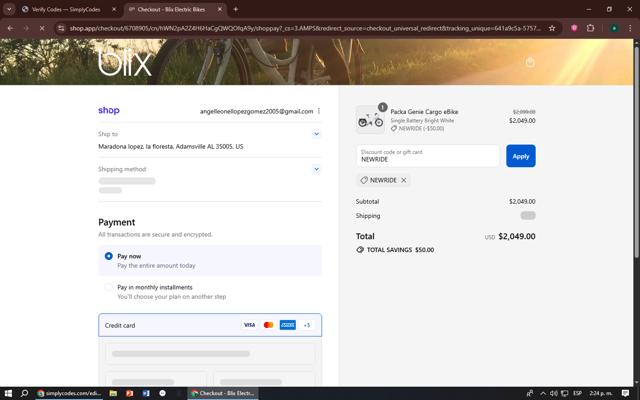
Task: Open File Explorer from taskbar
Action: click(113, 393)
